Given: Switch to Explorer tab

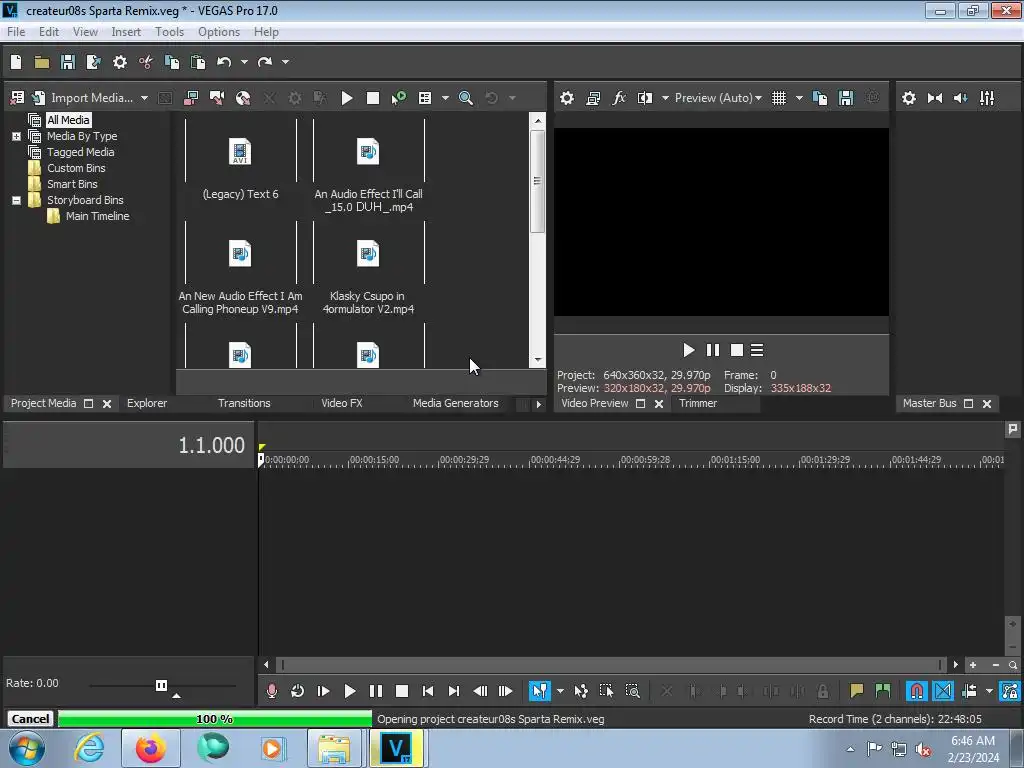Looking at the screenshot, I should pos(147,404).
